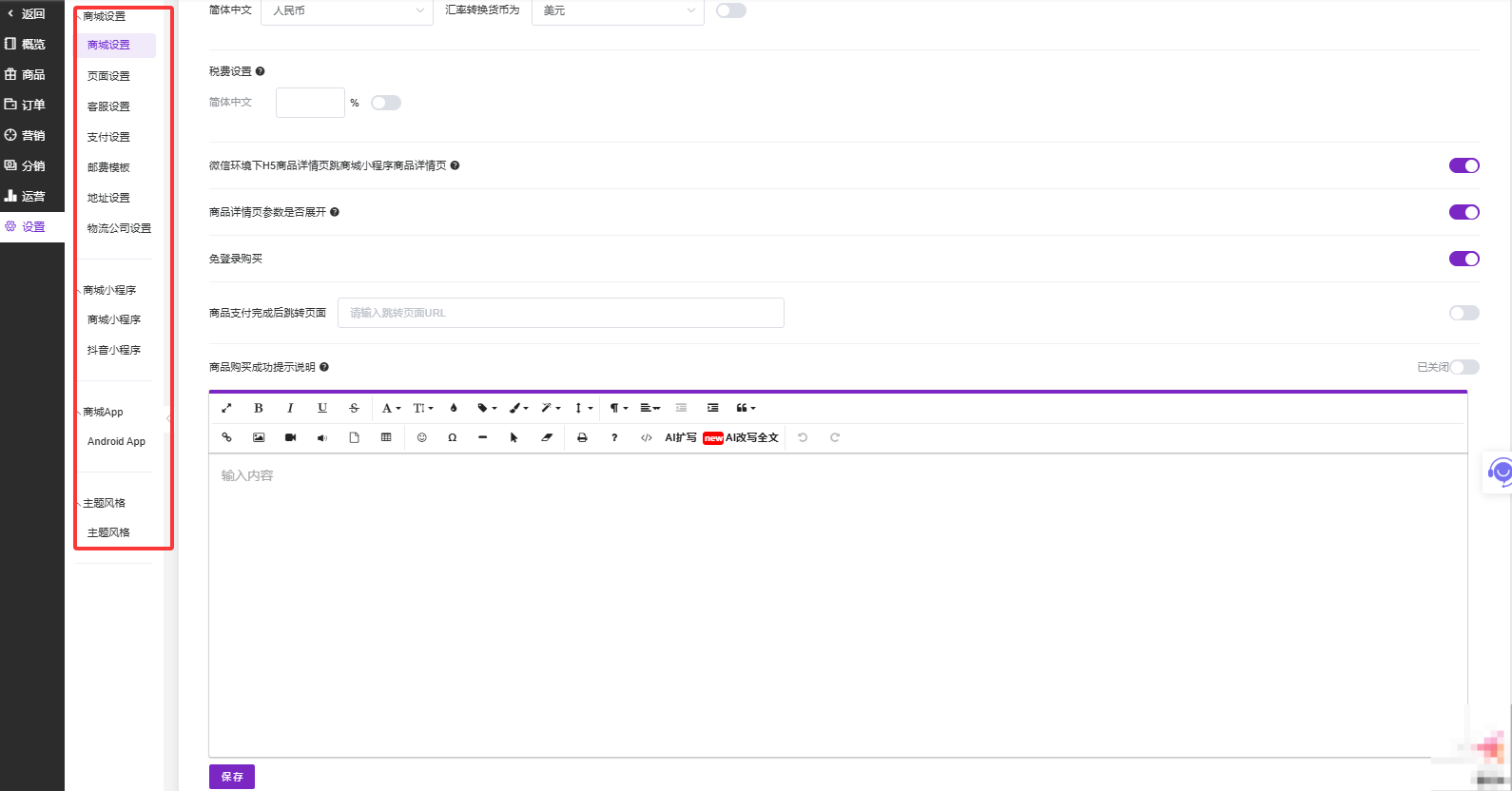1512x791 pixels.
Task: Insert audio using the speaker icon
Action: [322, 437]
